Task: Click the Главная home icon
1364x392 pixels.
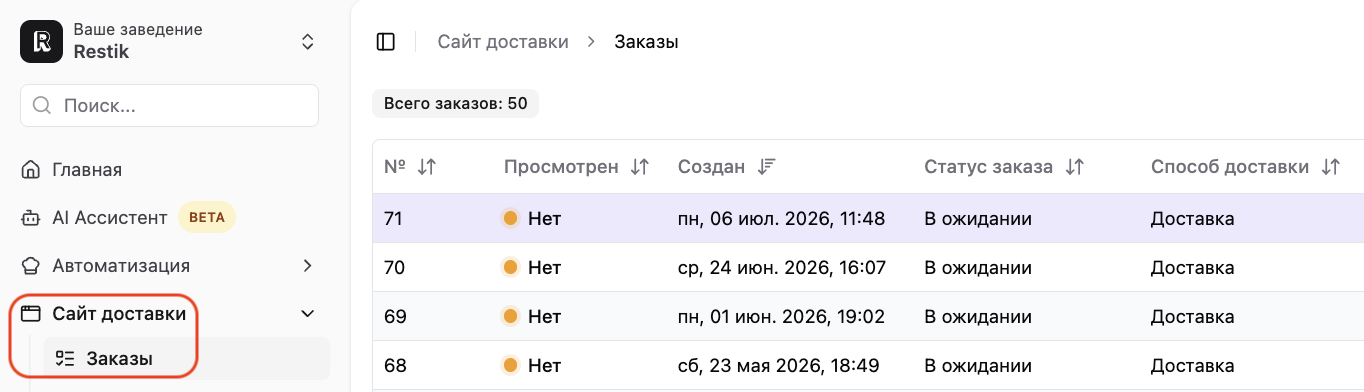Action: (31, 170)
